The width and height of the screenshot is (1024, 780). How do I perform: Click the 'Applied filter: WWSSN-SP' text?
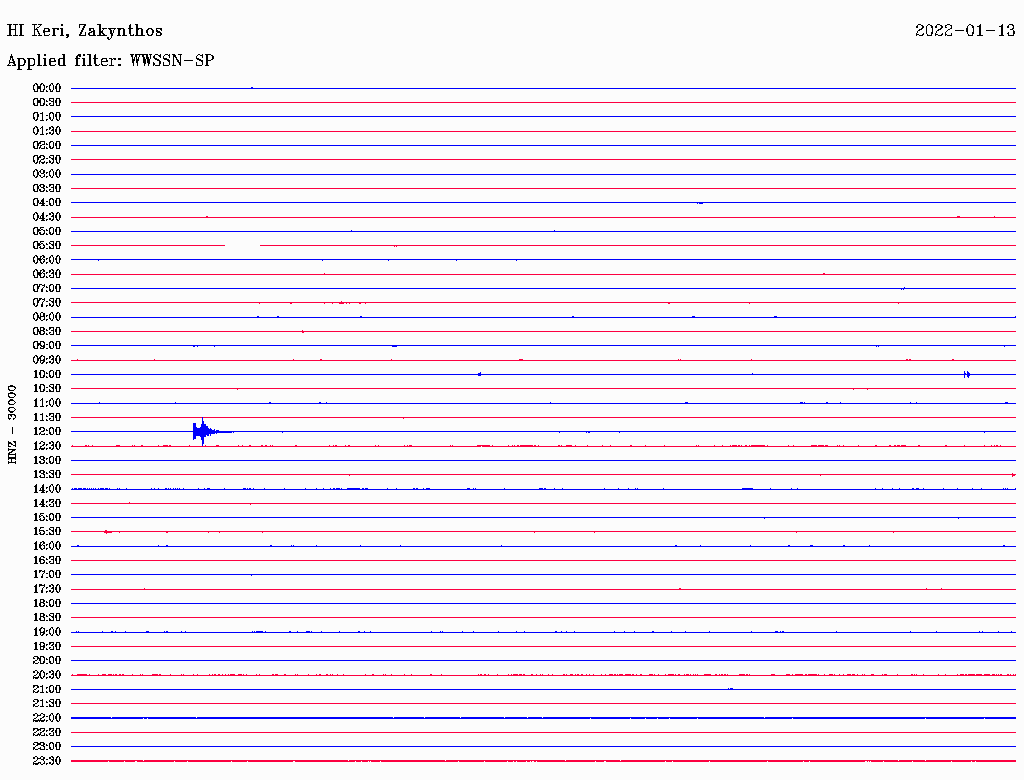(110, 61)
